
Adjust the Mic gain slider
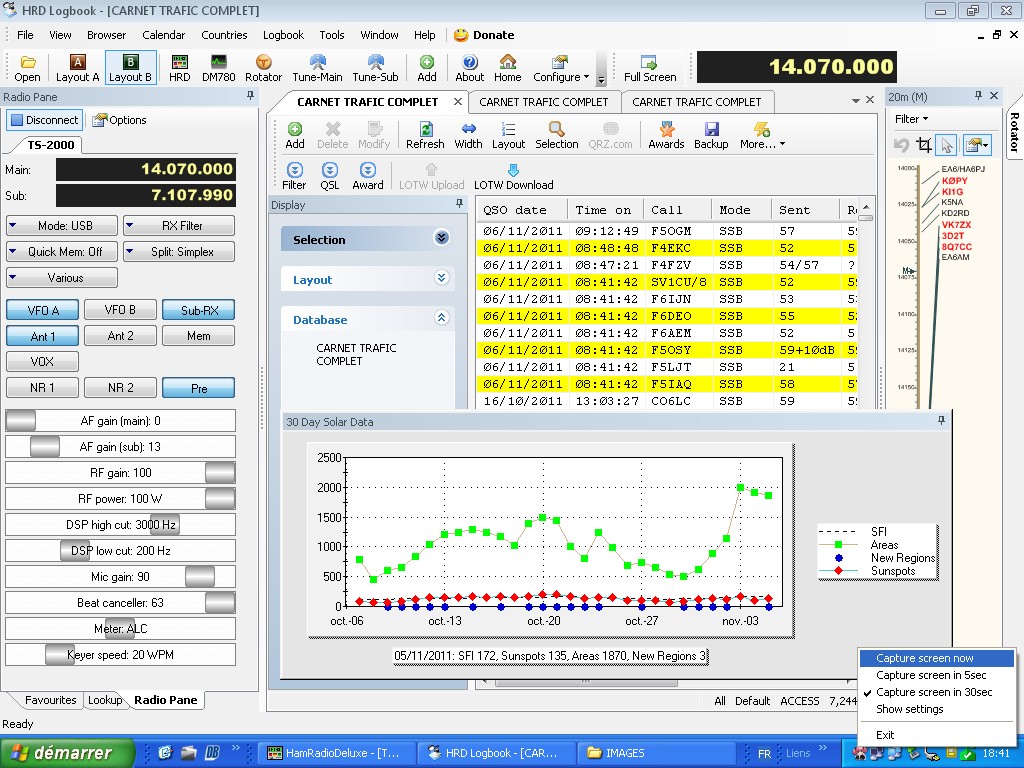[120, 577]
